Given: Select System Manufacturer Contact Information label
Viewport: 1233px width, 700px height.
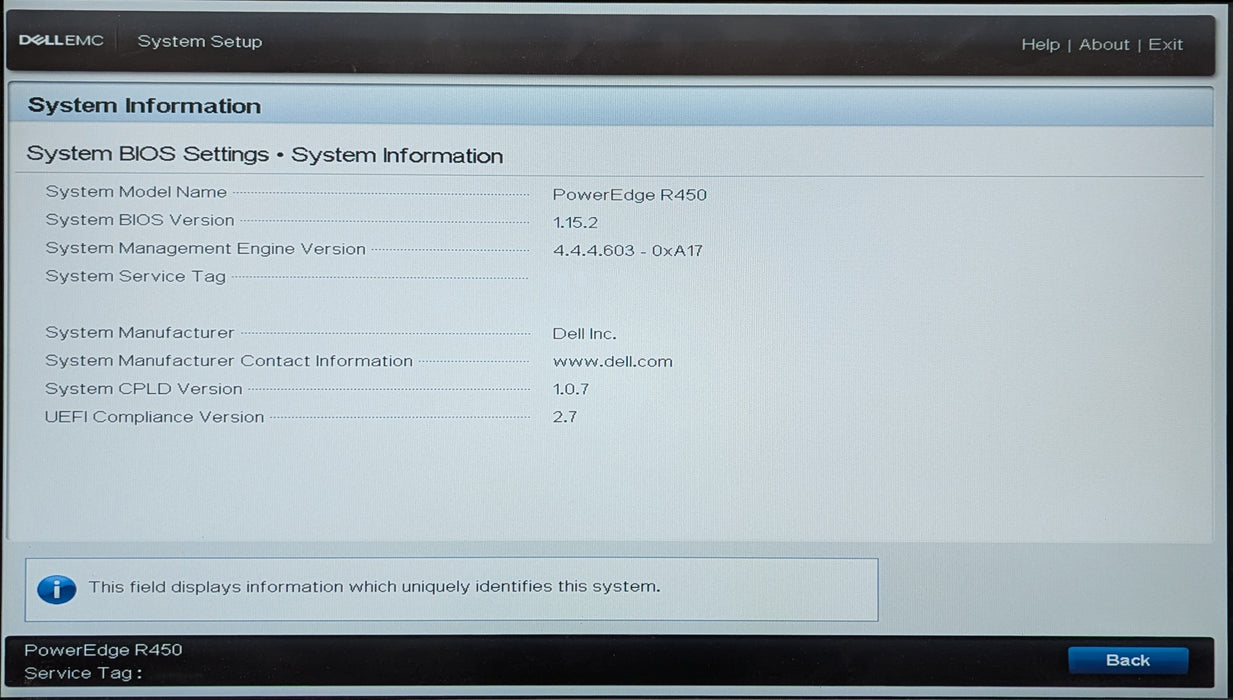Looking at the screenshot, I should (x=229, y=360).
